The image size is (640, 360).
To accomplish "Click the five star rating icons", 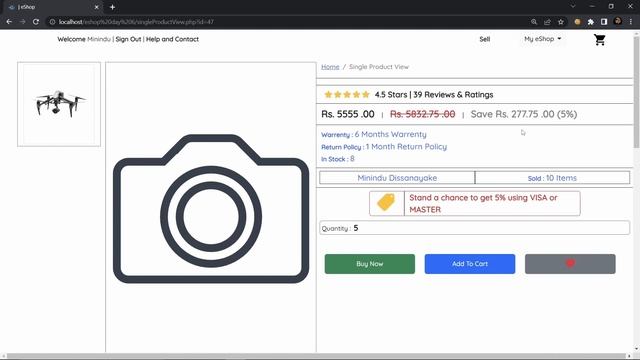I will (347, 95).
